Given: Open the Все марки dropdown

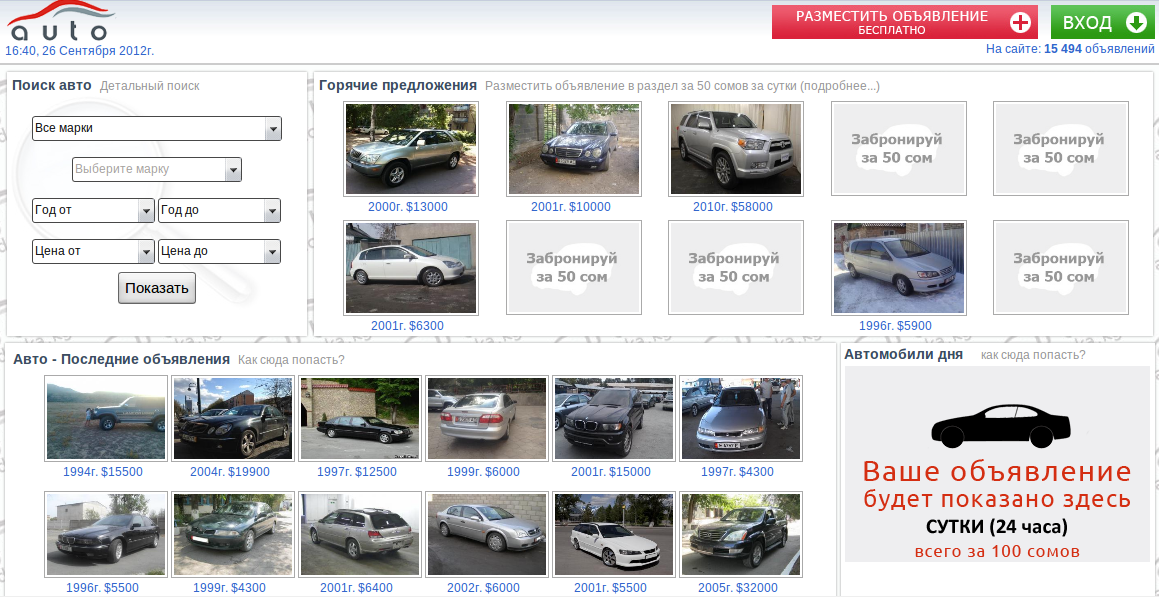Looking at the screenshot, I should pos(157,128).
